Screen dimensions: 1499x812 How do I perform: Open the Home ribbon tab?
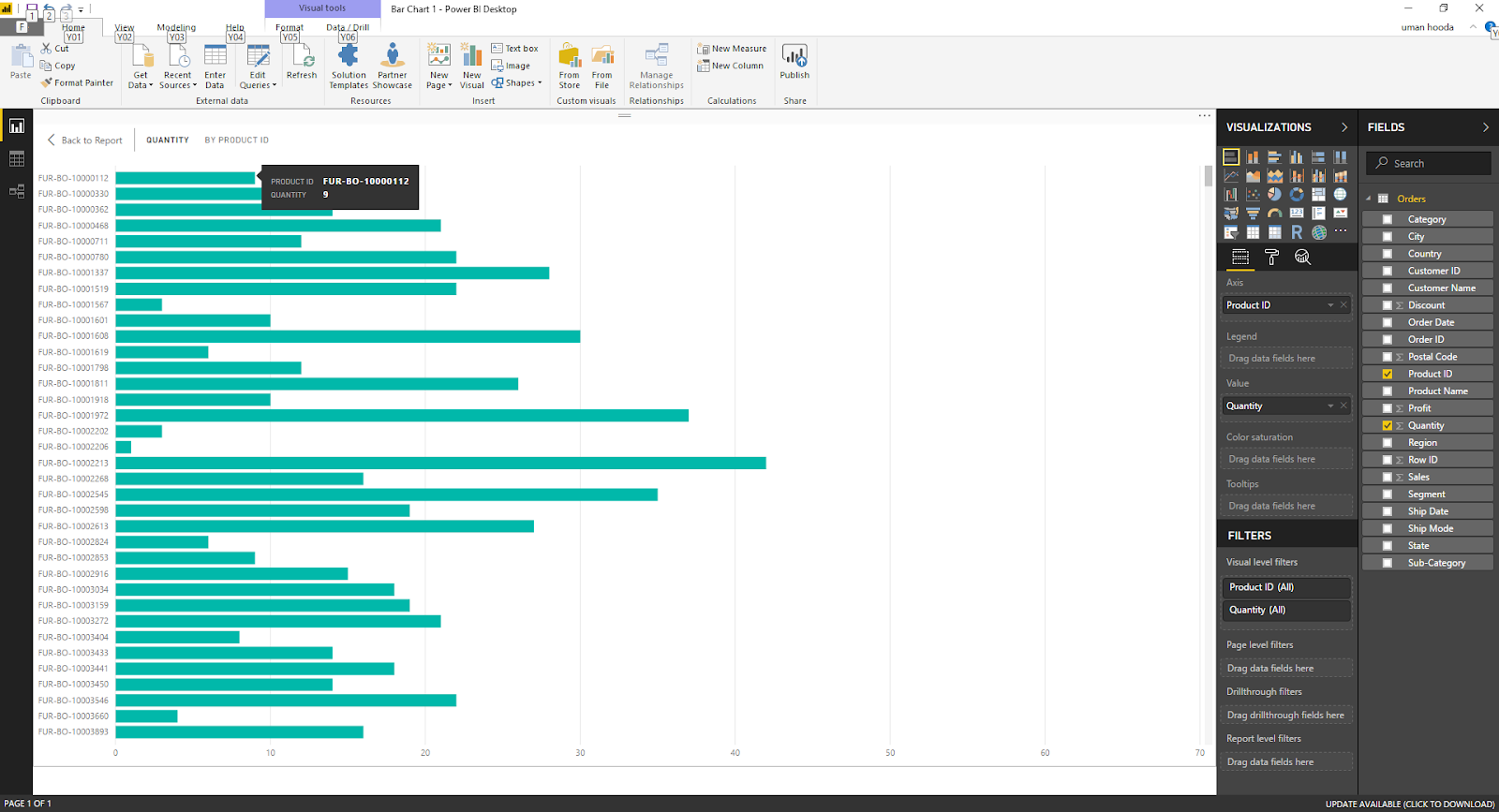(x=73, y=28)
